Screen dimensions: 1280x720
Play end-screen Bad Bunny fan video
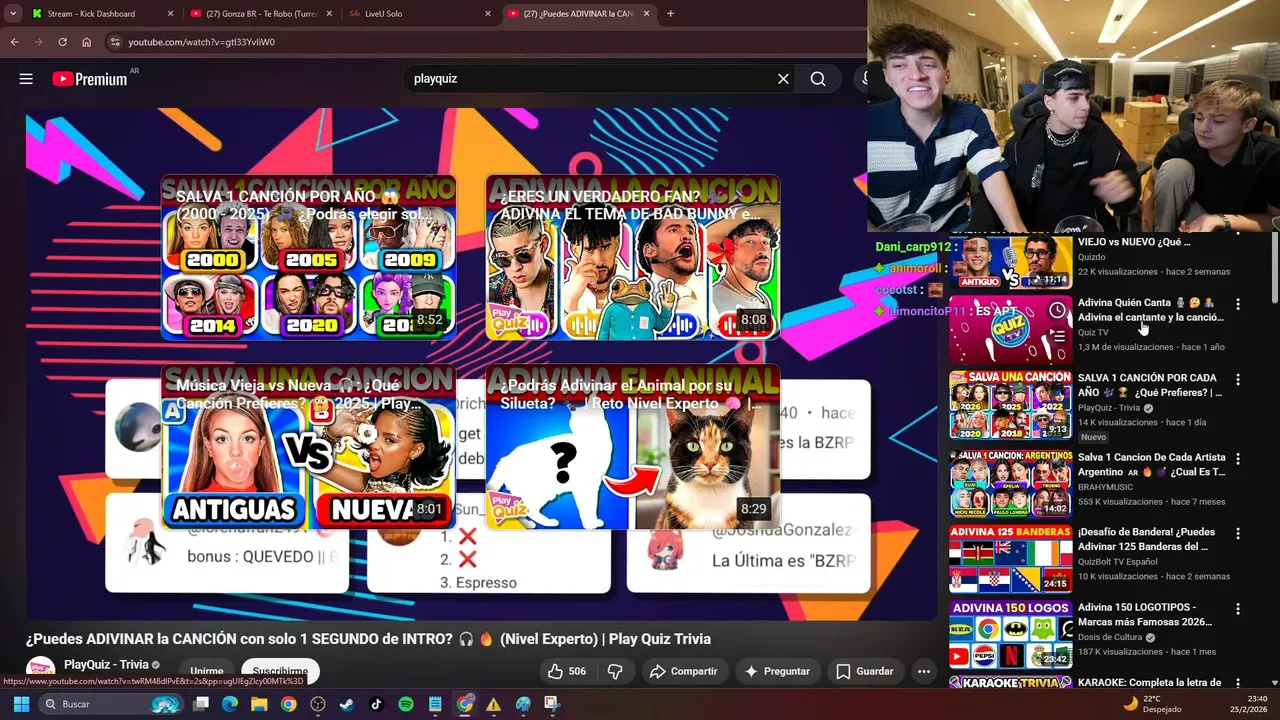coord(633,258)
